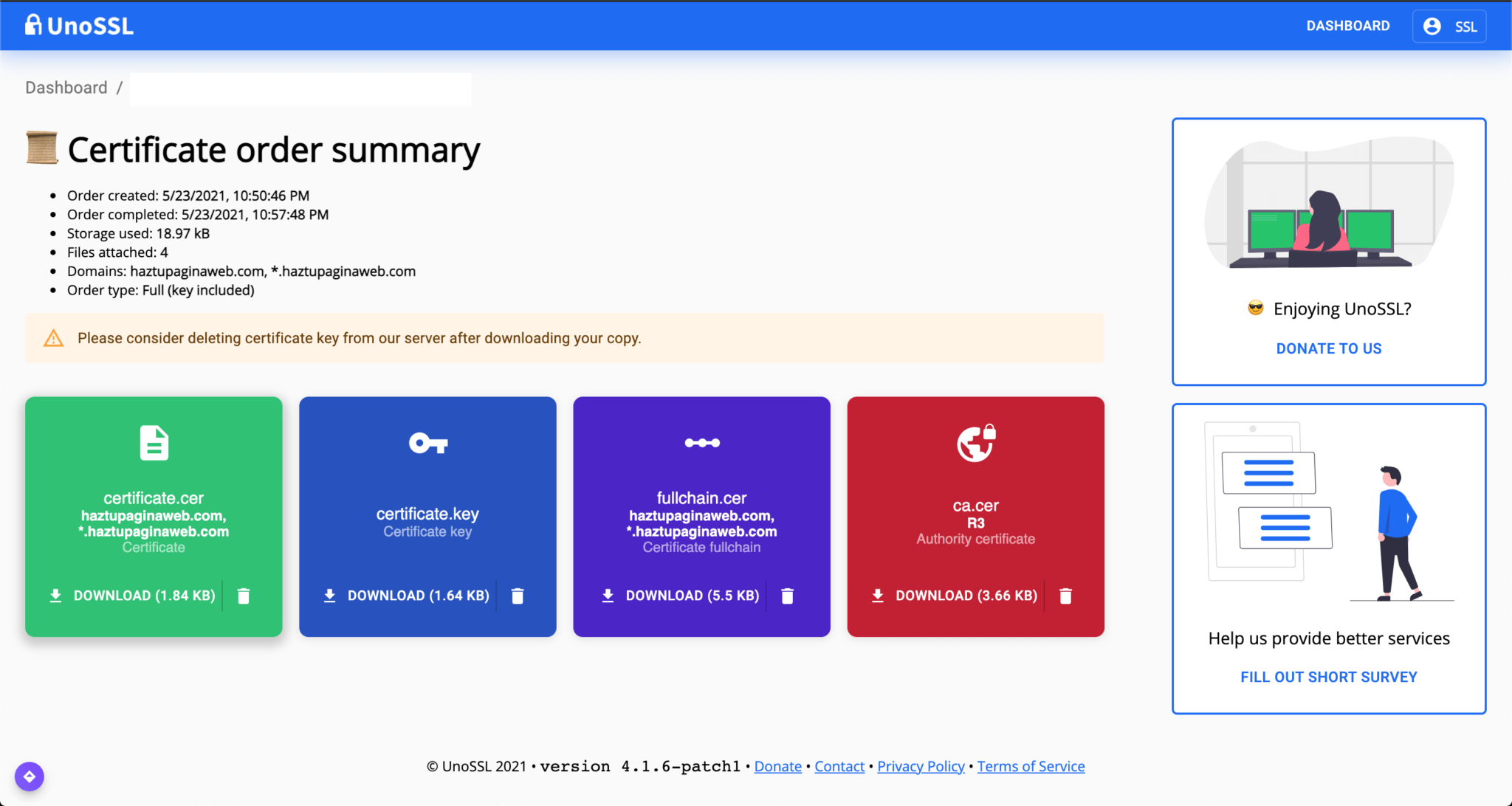Click the Dashboard breadcrumb link

(66, 87)
